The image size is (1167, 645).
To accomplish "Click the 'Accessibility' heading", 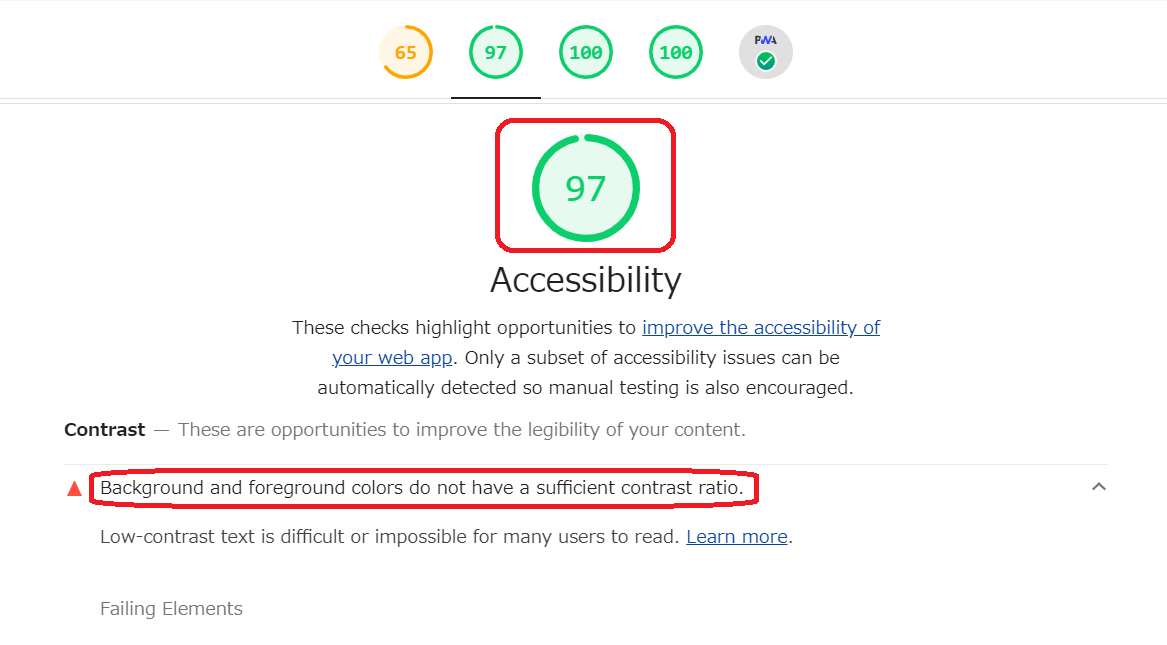I will 586,280.
